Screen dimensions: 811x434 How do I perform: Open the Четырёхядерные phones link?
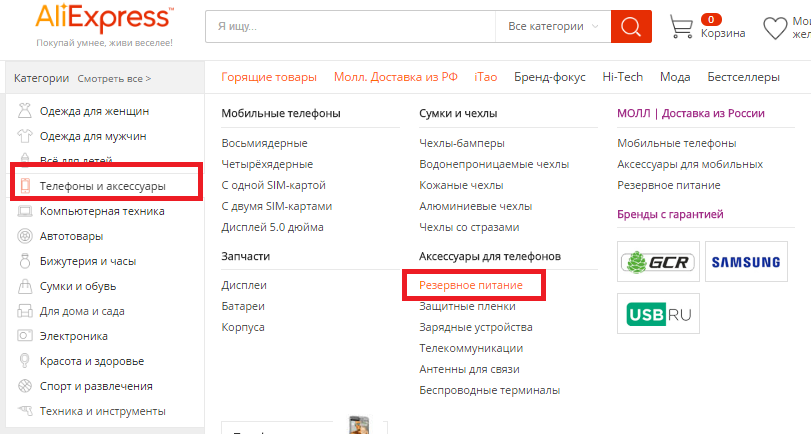[x=267, y=164]
